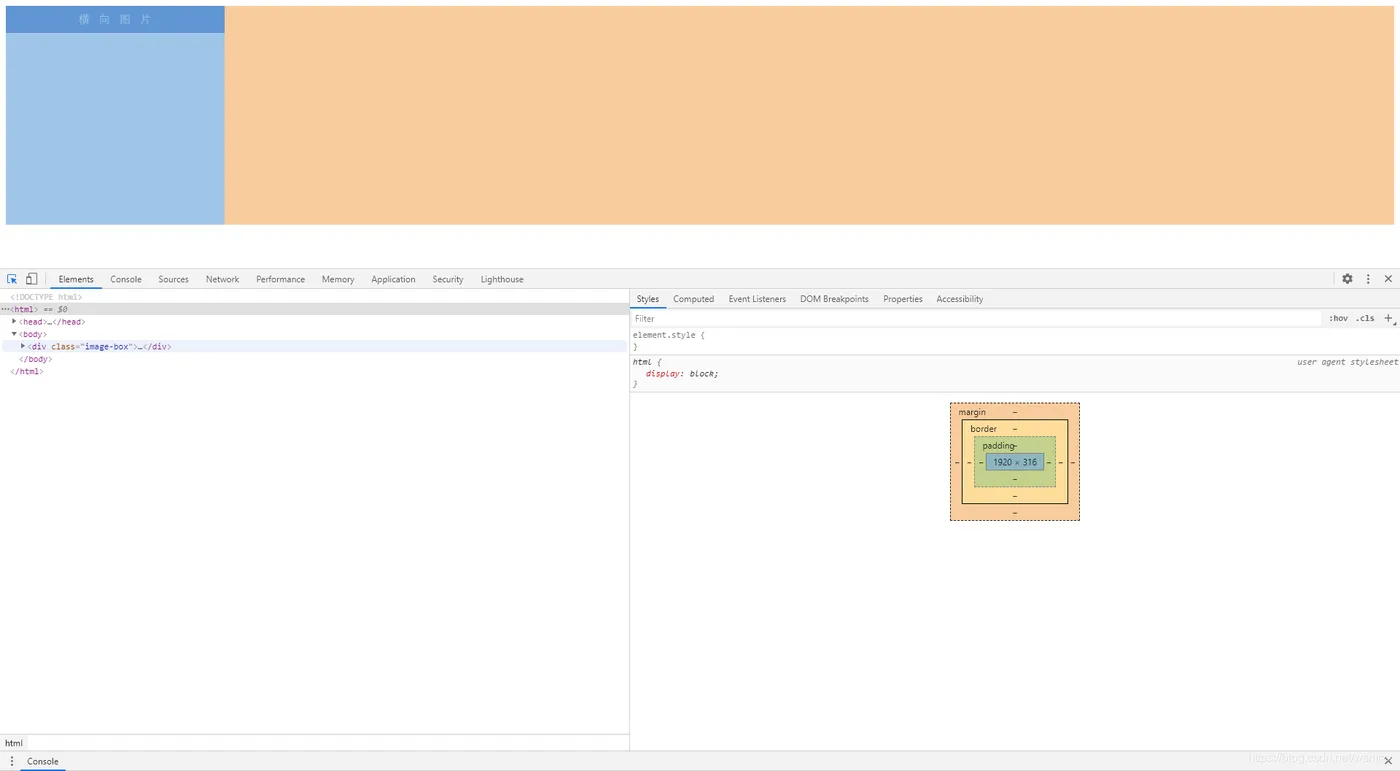
Task: Open the Security tab
Action: point(448,279)
